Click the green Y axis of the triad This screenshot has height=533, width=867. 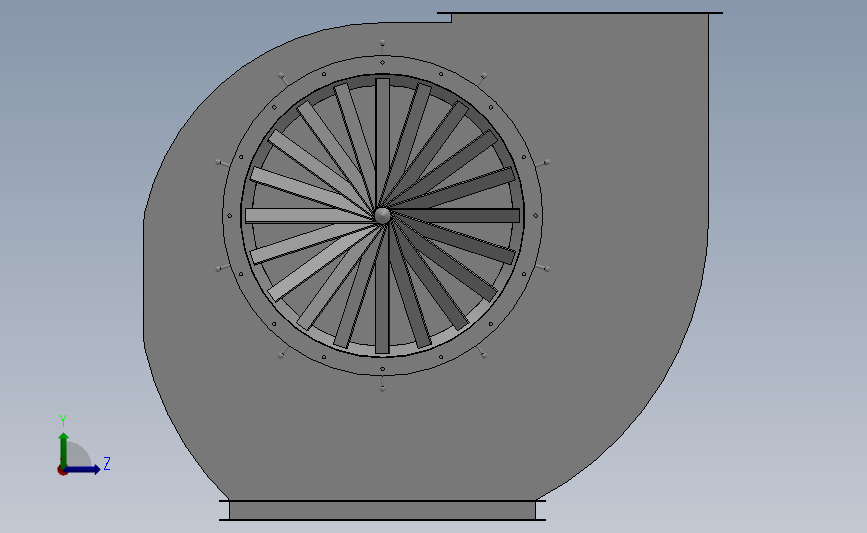pyautogui.click(x=64, y=450)
